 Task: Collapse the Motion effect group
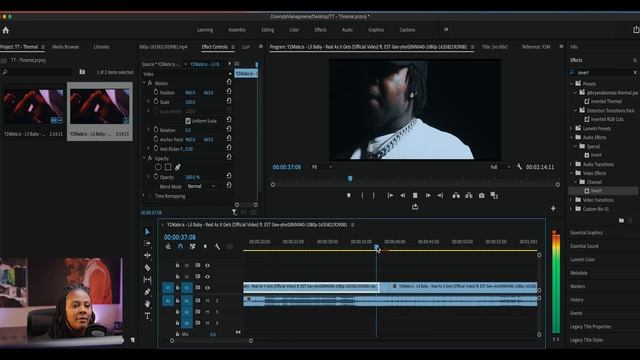coord(144,83)
